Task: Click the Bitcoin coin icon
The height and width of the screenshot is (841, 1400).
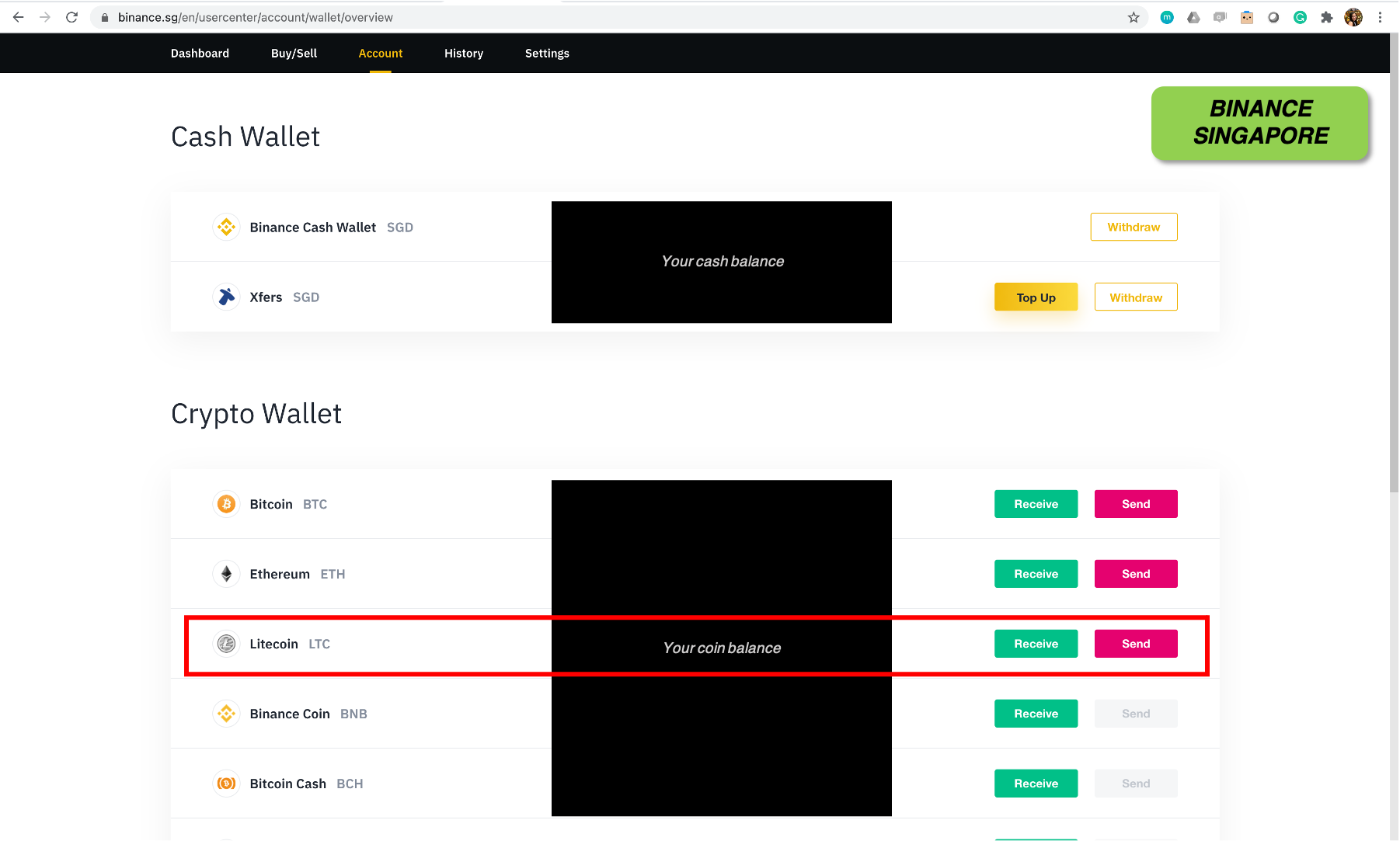Action: click(x=226, y=504)
